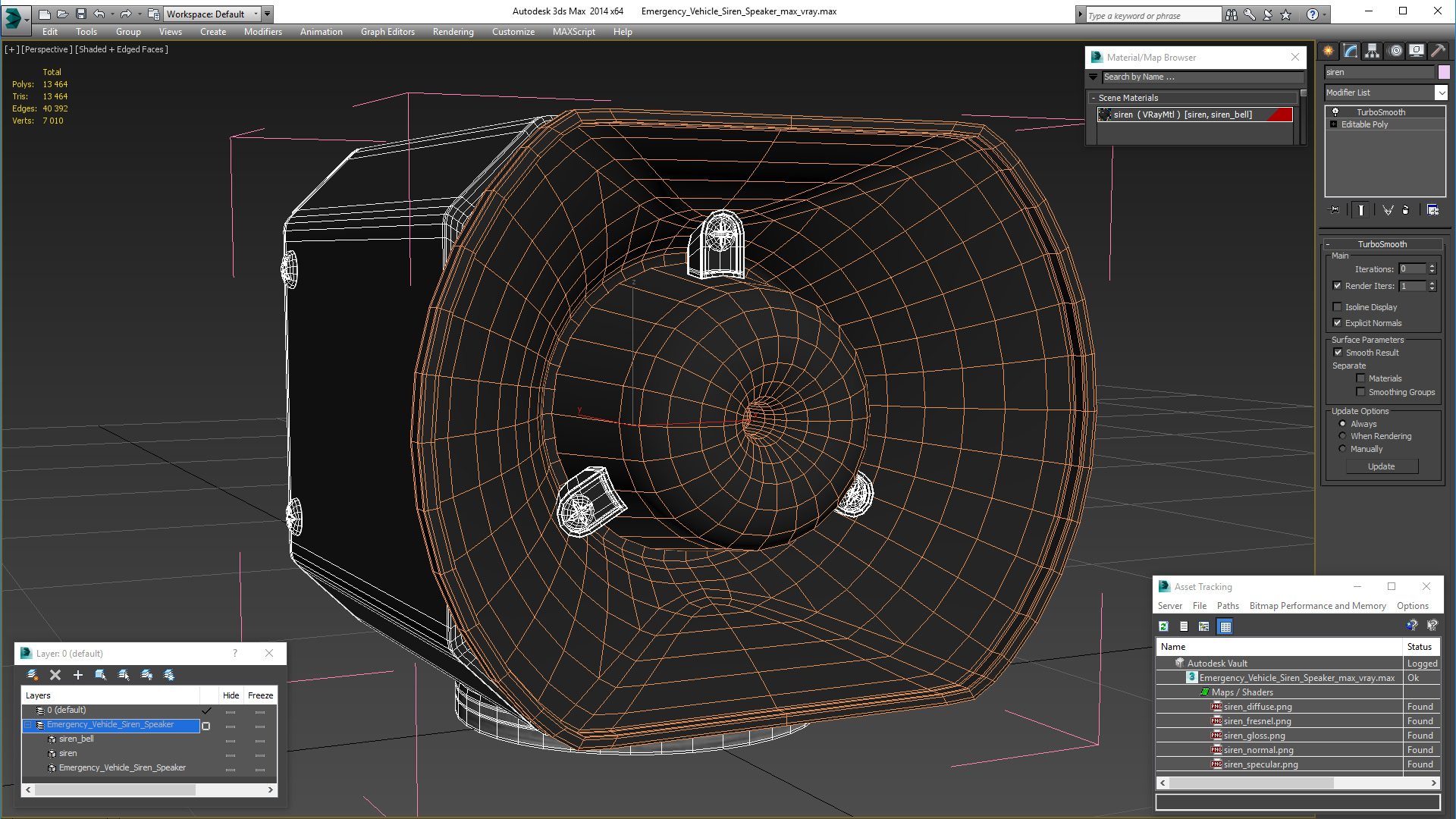The height and width of the screenshot is (819, 1456).
Task: Click the TurboSmooth Update button
Action: 1382,466
